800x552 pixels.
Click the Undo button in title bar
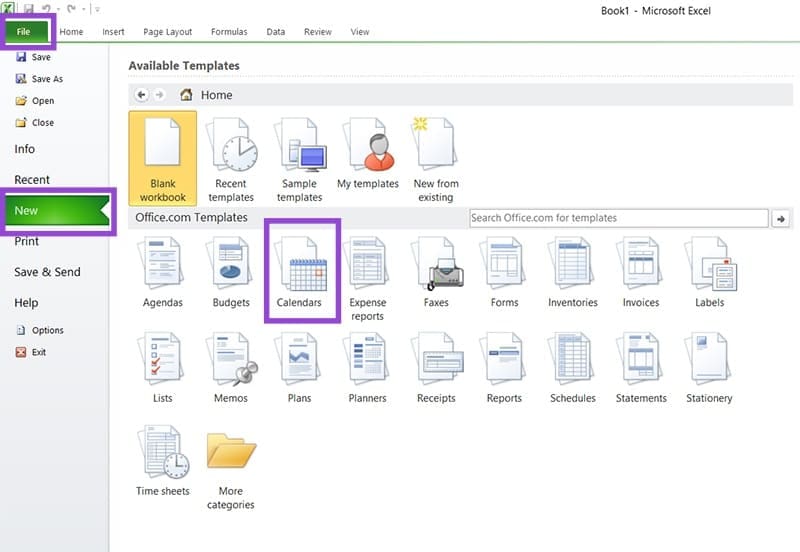click(x=46, y=9)
